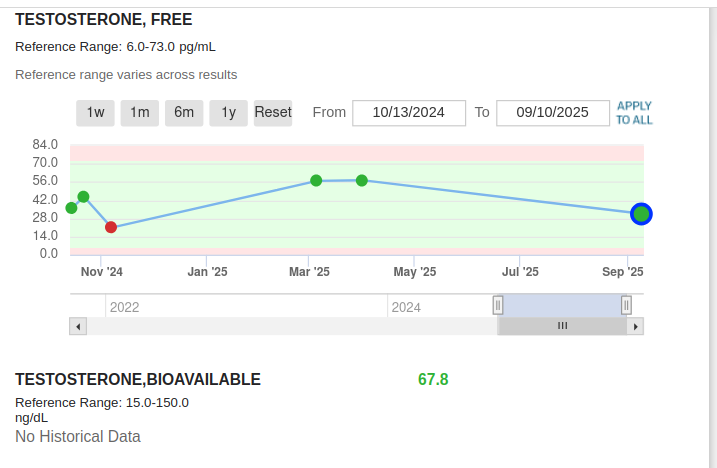Select the latest blue-outlined data point
This screenshot has height=468, width=717.
(642, 213)
